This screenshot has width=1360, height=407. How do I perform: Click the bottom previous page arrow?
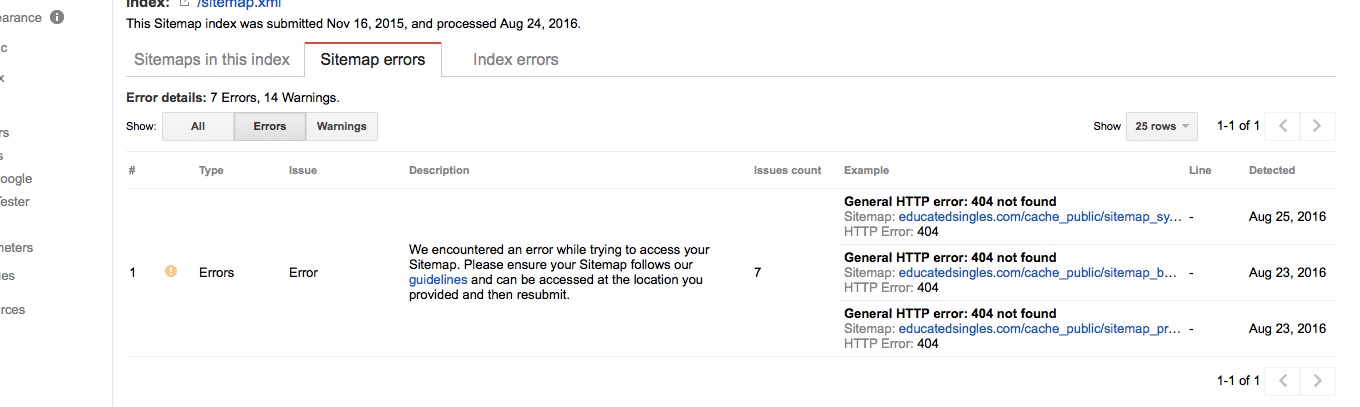tap(1282, 380)
